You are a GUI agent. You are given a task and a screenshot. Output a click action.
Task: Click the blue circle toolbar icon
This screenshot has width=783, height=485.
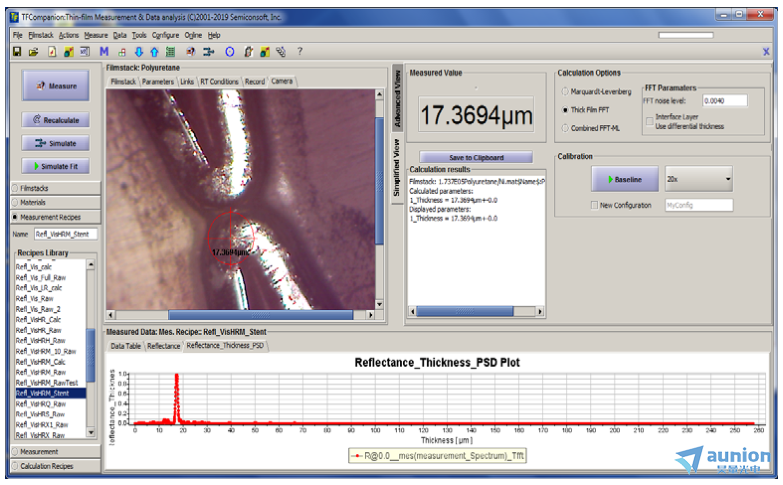pos(230,52)
